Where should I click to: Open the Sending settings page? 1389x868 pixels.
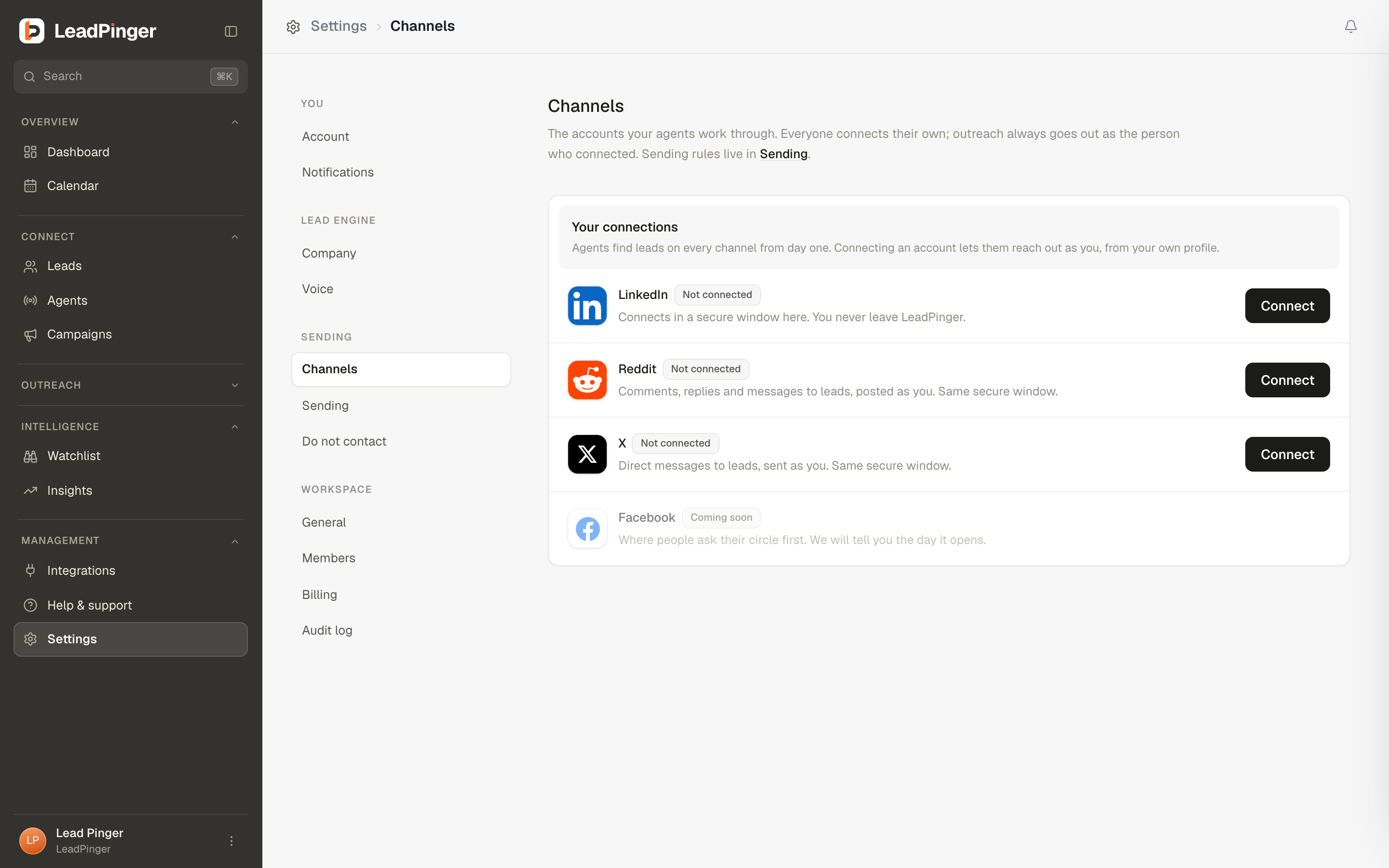(401, 406)
